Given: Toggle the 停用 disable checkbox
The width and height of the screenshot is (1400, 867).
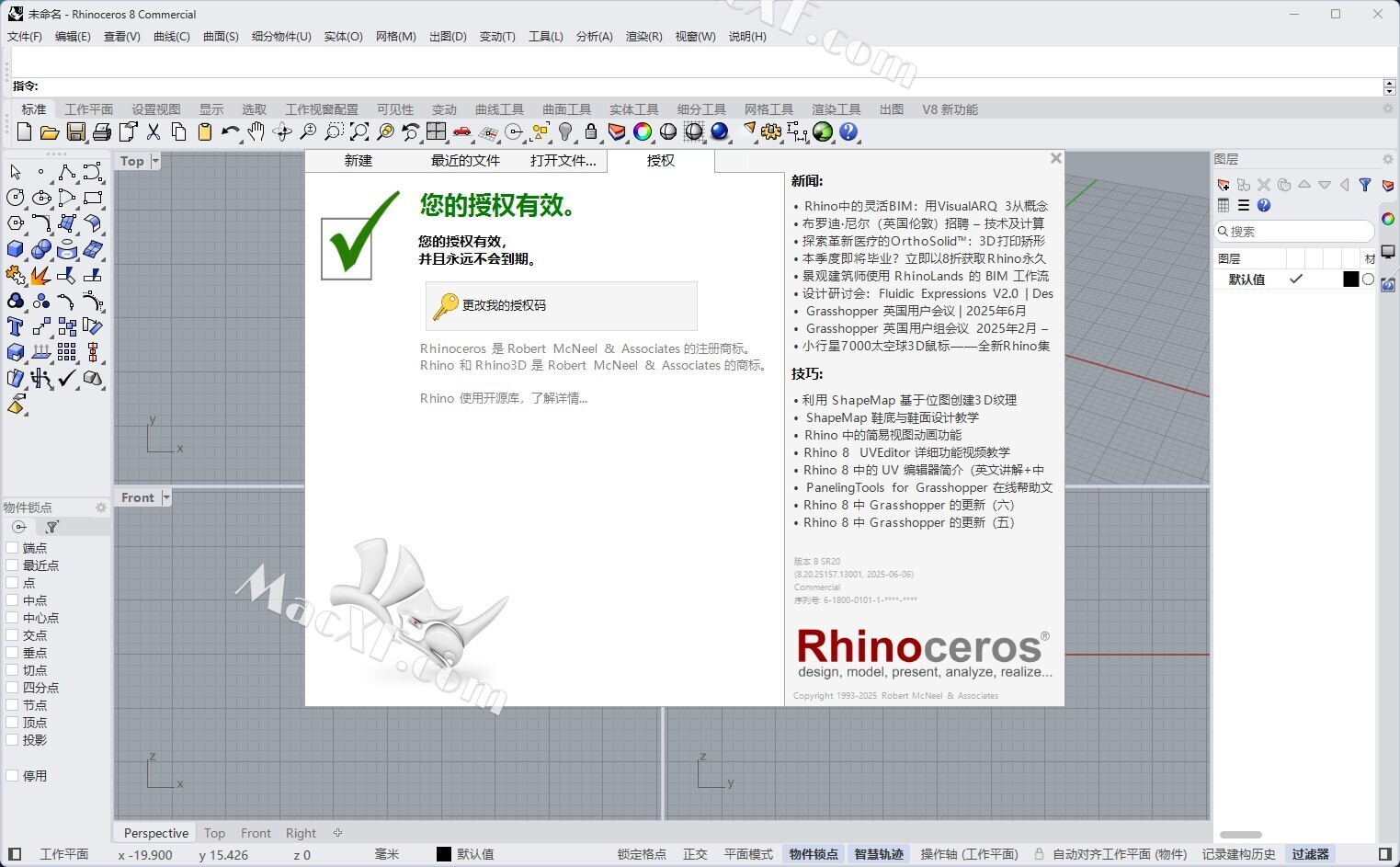Looking at the screenshot, I should coord(12,776).
